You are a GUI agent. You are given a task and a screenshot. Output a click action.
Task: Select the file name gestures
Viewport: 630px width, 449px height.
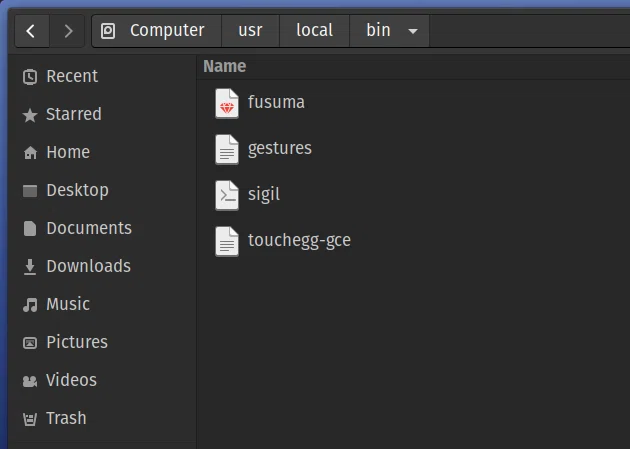coord(280,149)
